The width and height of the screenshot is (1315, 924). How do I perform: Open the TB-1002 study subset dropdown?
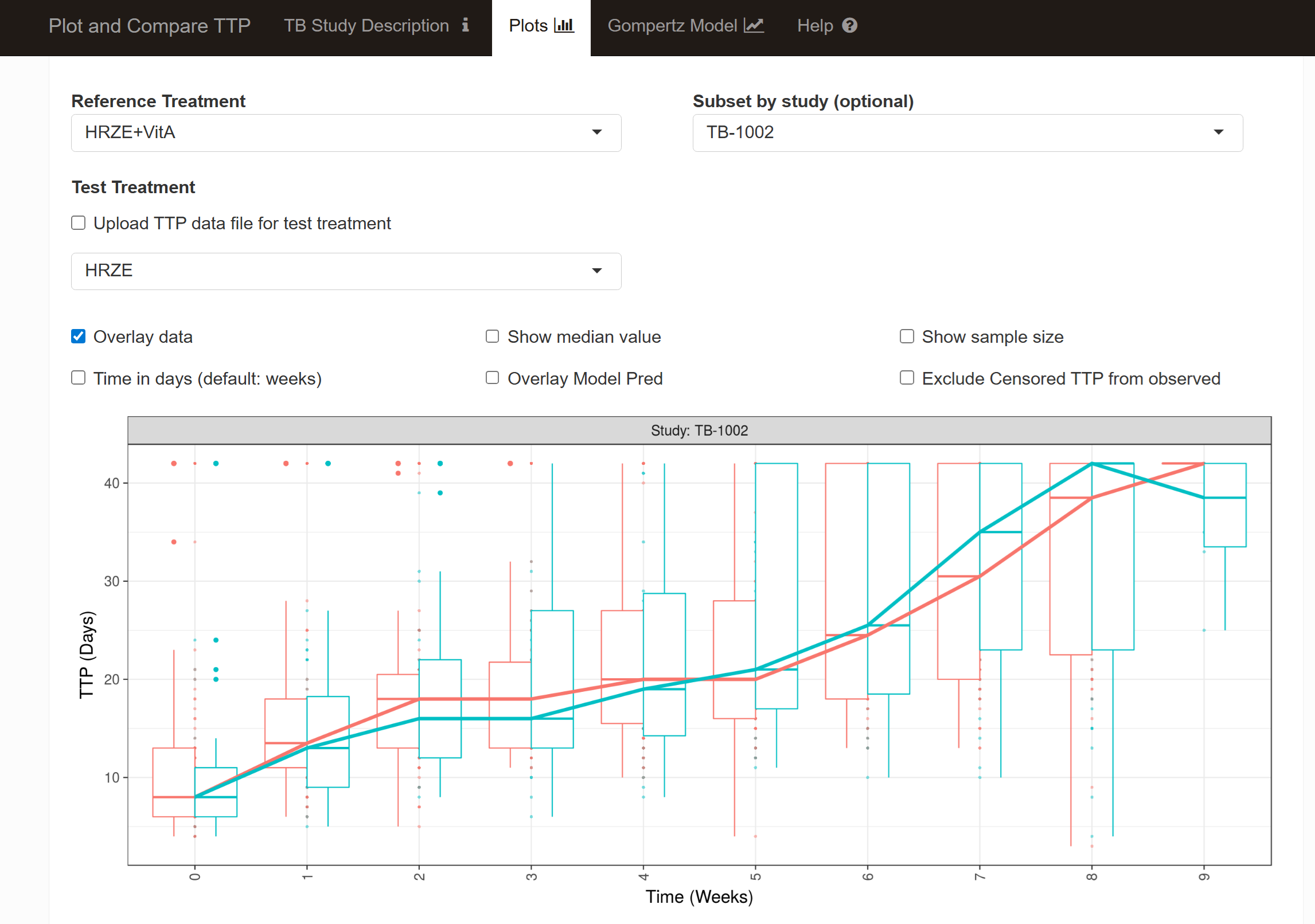(x=967, y=132)
